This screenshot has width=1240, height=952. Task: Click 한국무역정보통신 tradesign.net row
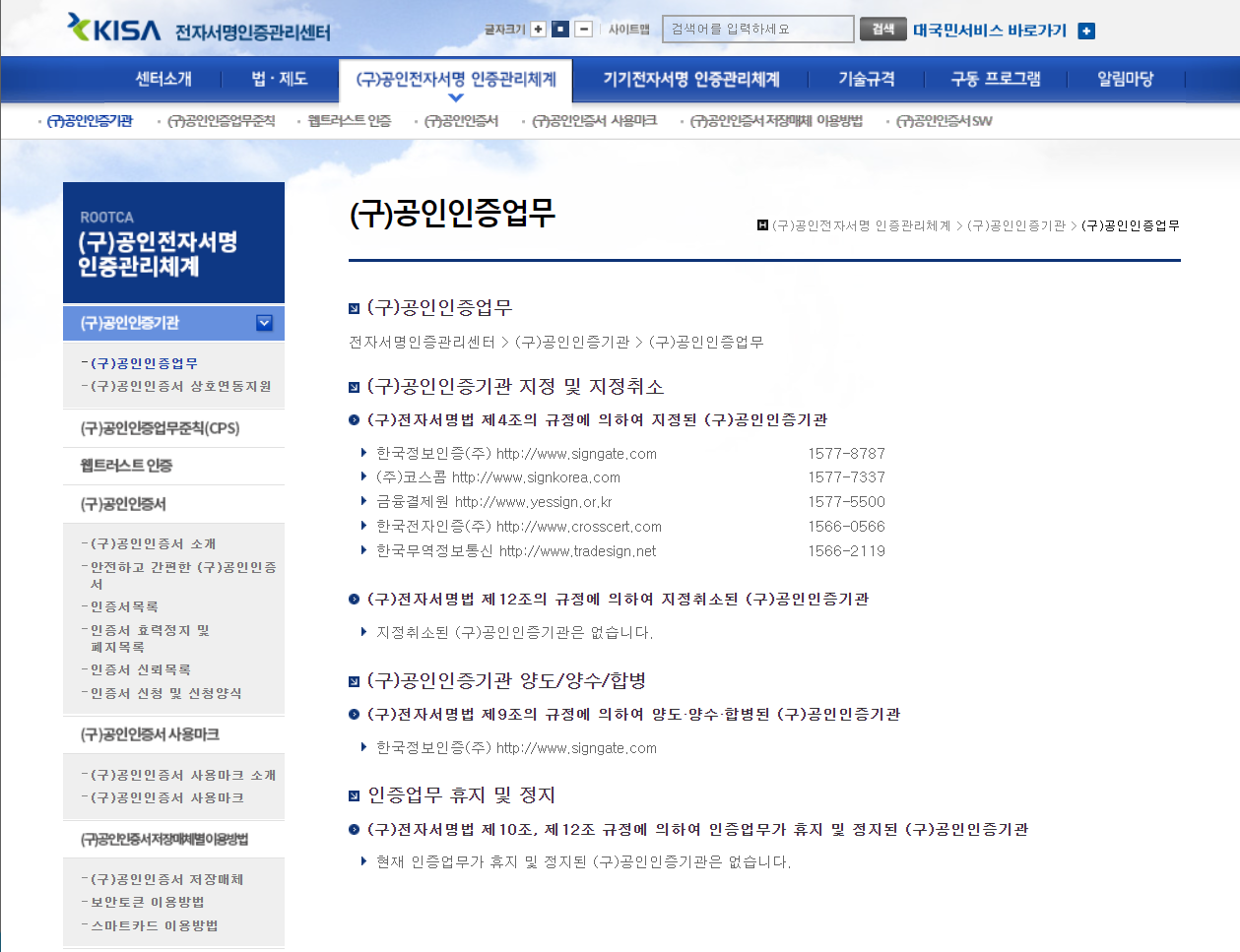516,551
